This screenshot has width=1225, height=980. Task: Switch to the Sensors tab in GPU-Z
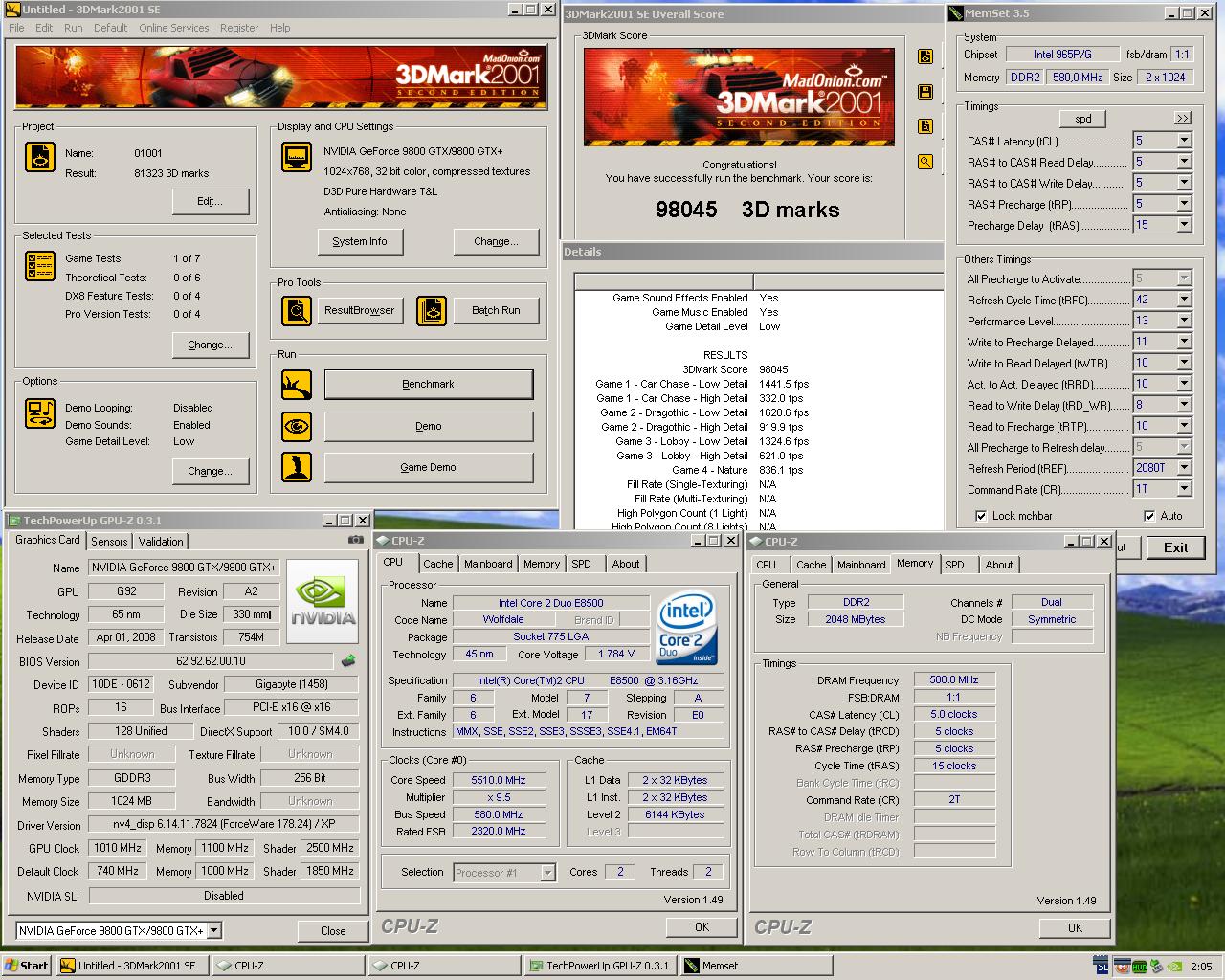pos(109,542)
